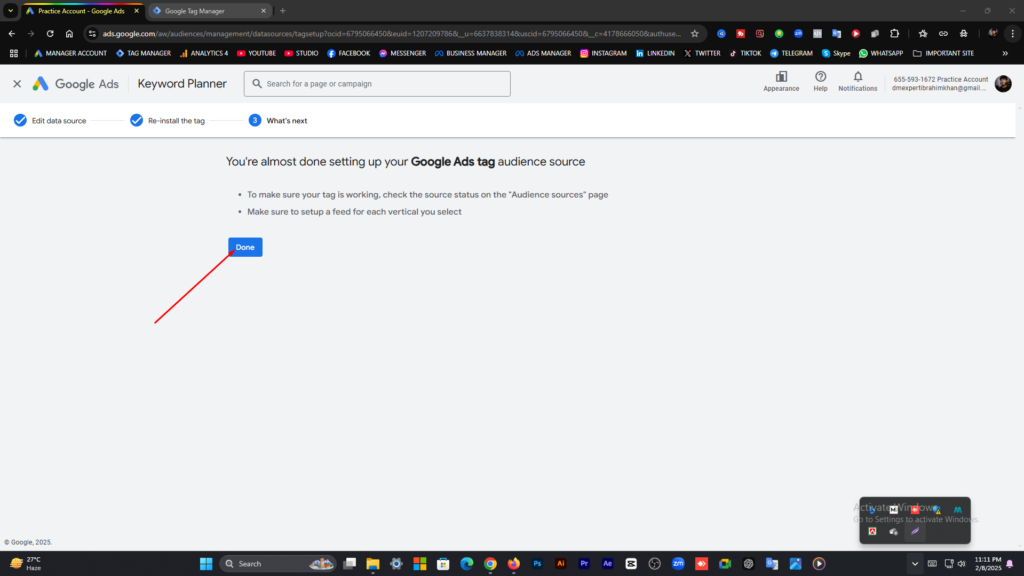Open the volume control in system tray

961,564
